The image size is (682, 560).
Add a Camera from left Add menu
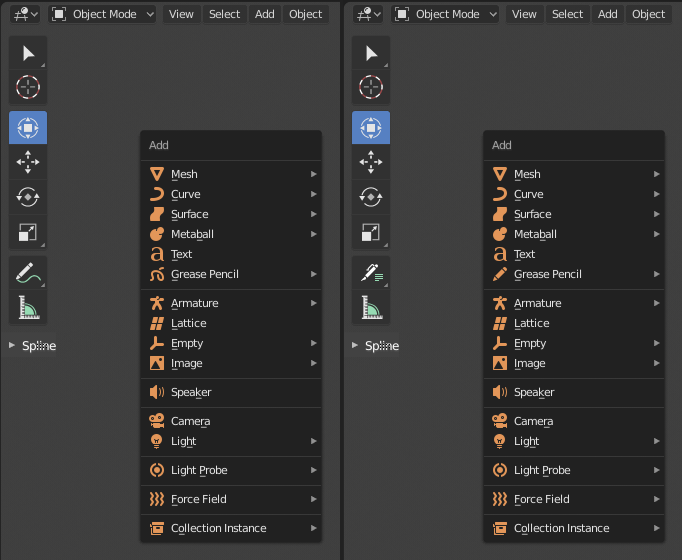pyautogui.click(x=231, y=421)
